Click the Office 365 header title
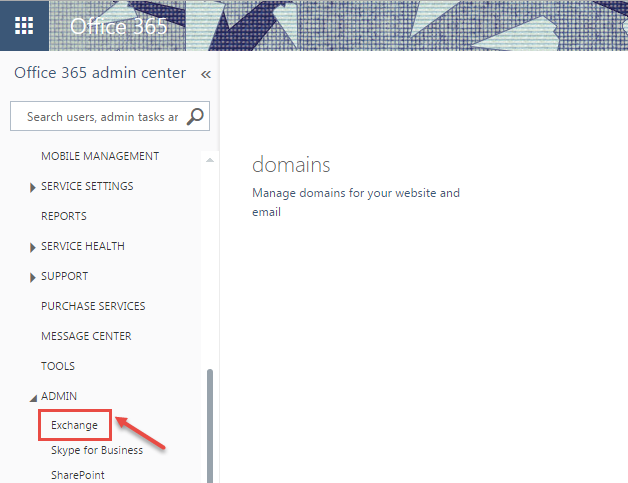The width and height of the screenshot is (628, 483). [x=119, y=26]
